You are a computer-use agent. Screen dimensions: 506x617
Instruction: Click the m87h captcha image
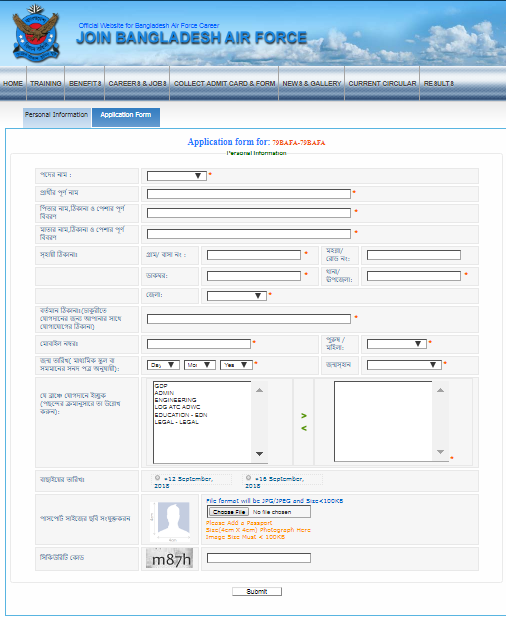170,558
